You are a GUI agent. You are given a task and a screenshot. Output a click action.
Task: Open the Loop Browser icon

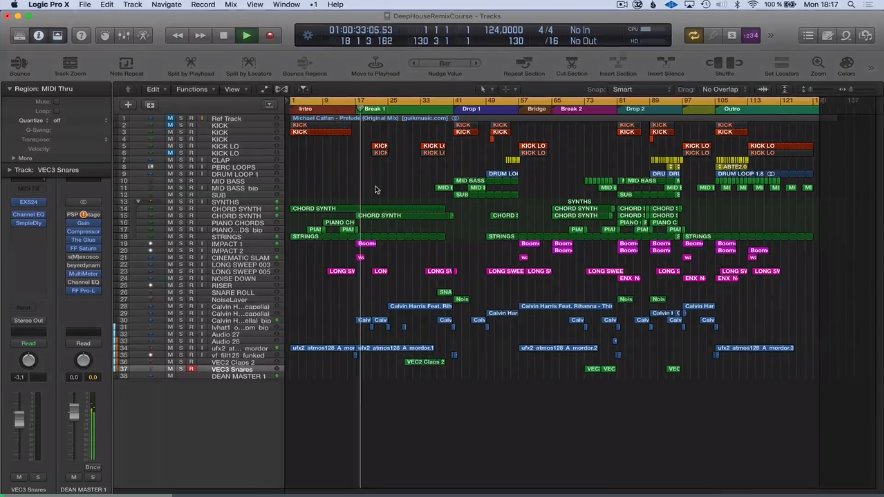(846, 36)
